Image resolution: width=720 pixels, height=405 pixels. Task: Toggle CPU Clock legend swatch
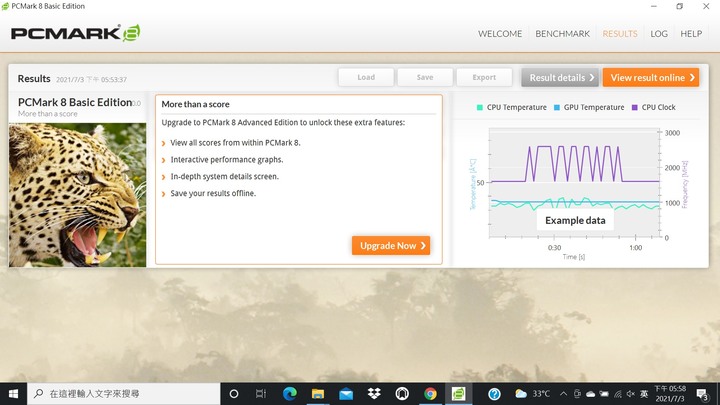coord(635,107)
